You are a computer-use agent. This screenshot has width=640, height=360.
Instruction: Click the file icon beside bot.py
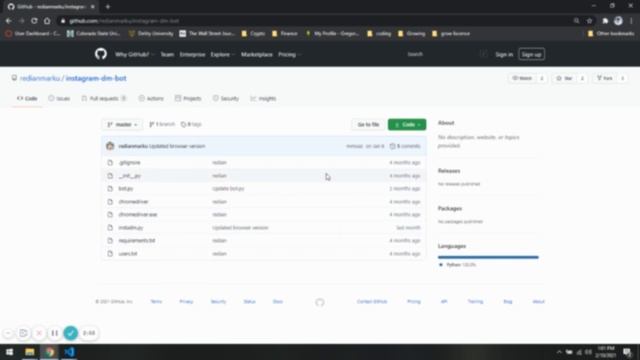[x=110, y=189]
